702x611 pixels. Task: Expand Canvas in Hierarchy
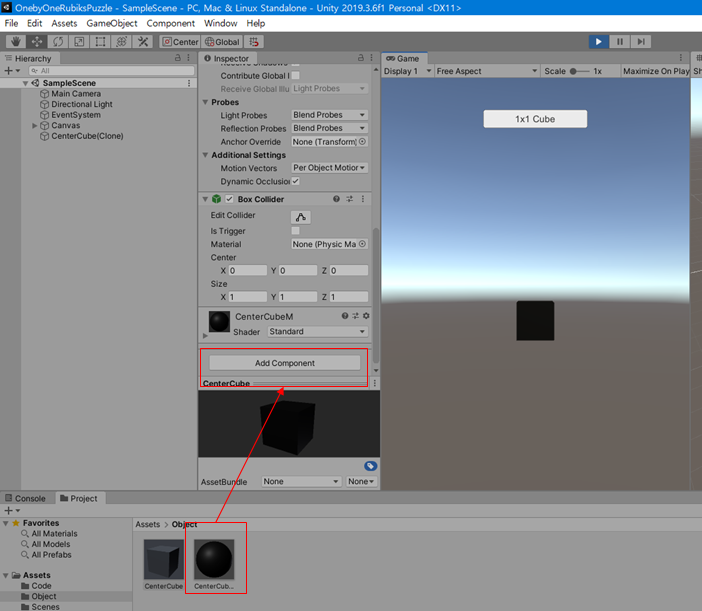(x=34, y=125)
